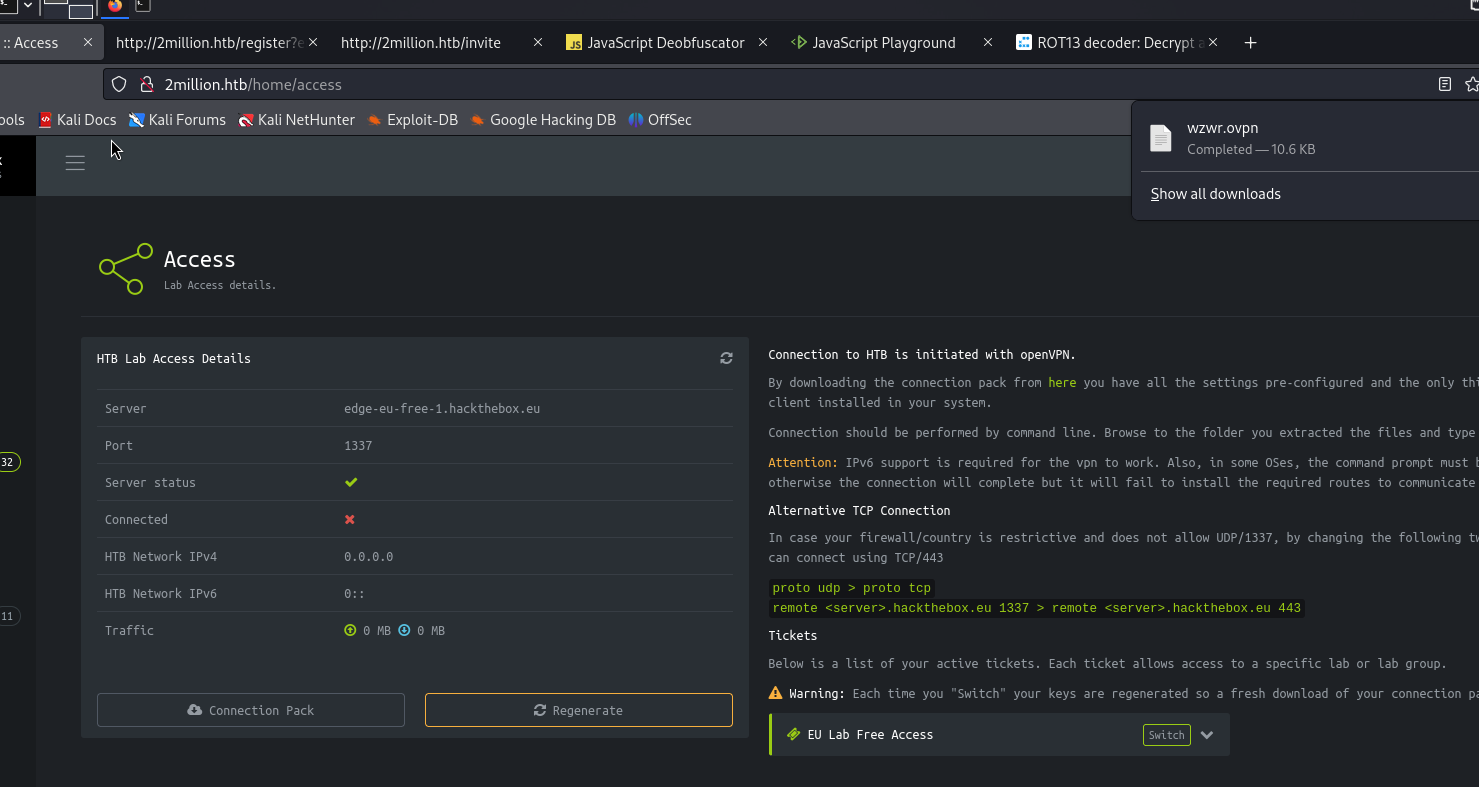Click the refresh icon in Lab Access Details
Screen dimensions: 1479x787
point(726,358)
